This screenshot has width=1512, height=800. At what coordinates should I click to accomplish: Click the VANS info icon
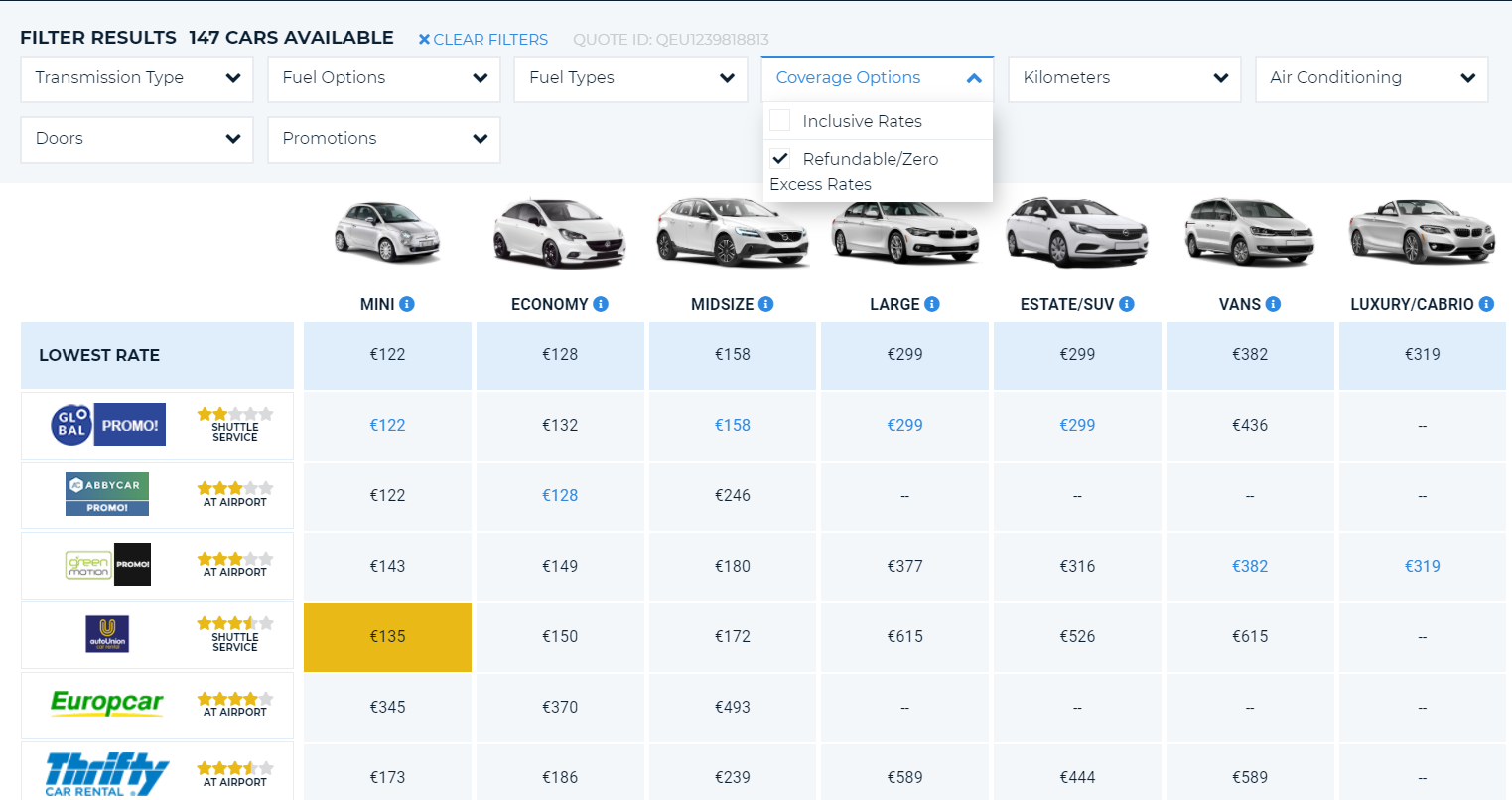[1274, 304]
